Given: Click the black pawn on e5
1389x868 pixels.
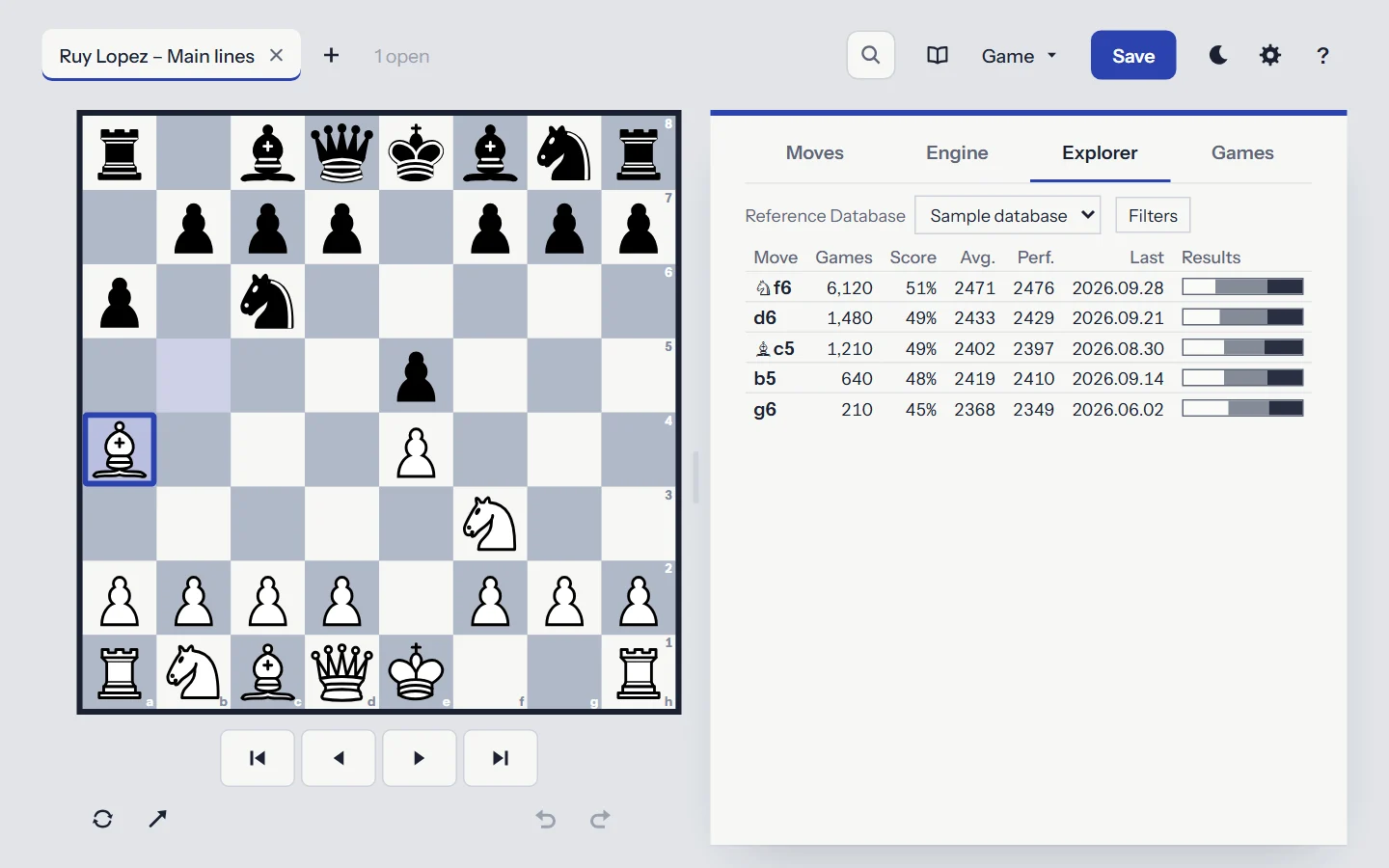Looking at the screenshot, I should [416, 375].
